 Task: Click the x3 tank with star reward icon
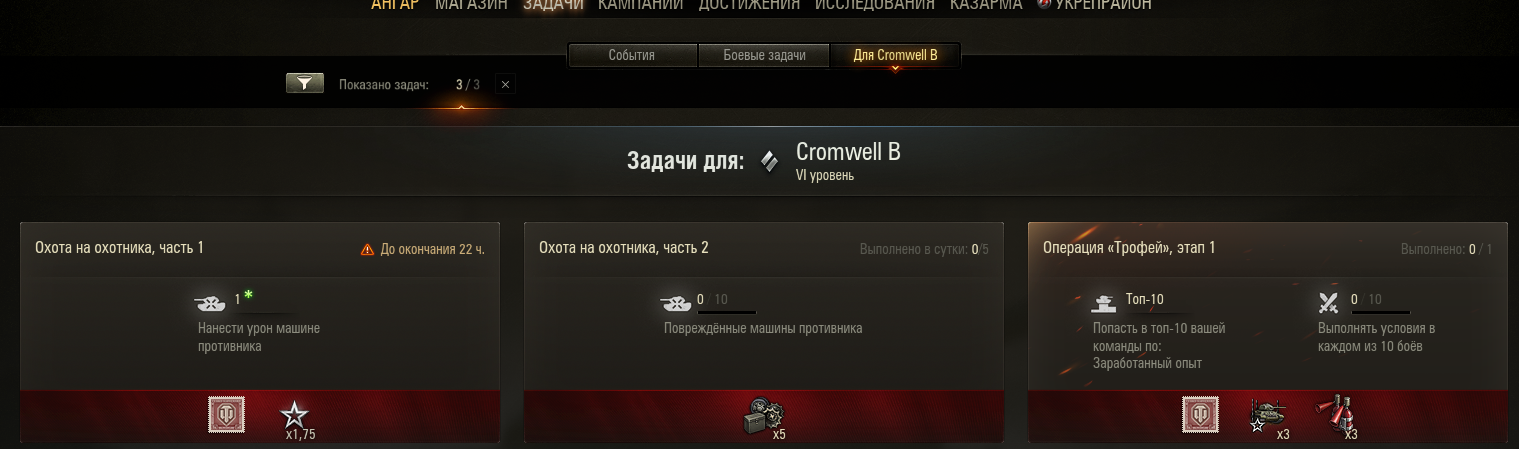[1265, 414]
